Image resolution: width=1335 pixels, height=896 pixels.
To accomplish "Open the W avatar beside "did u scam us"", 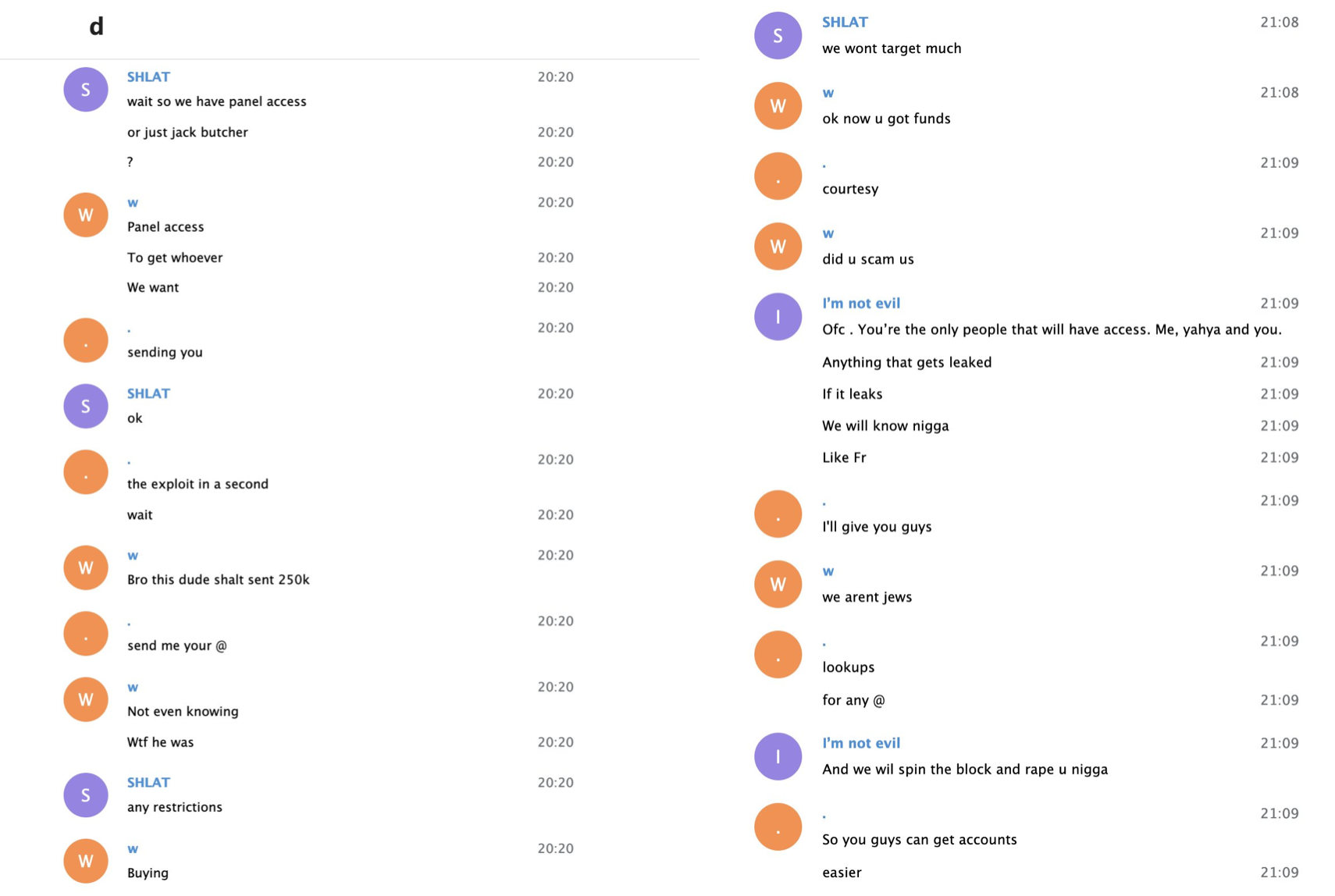I will tap(778, 246).
